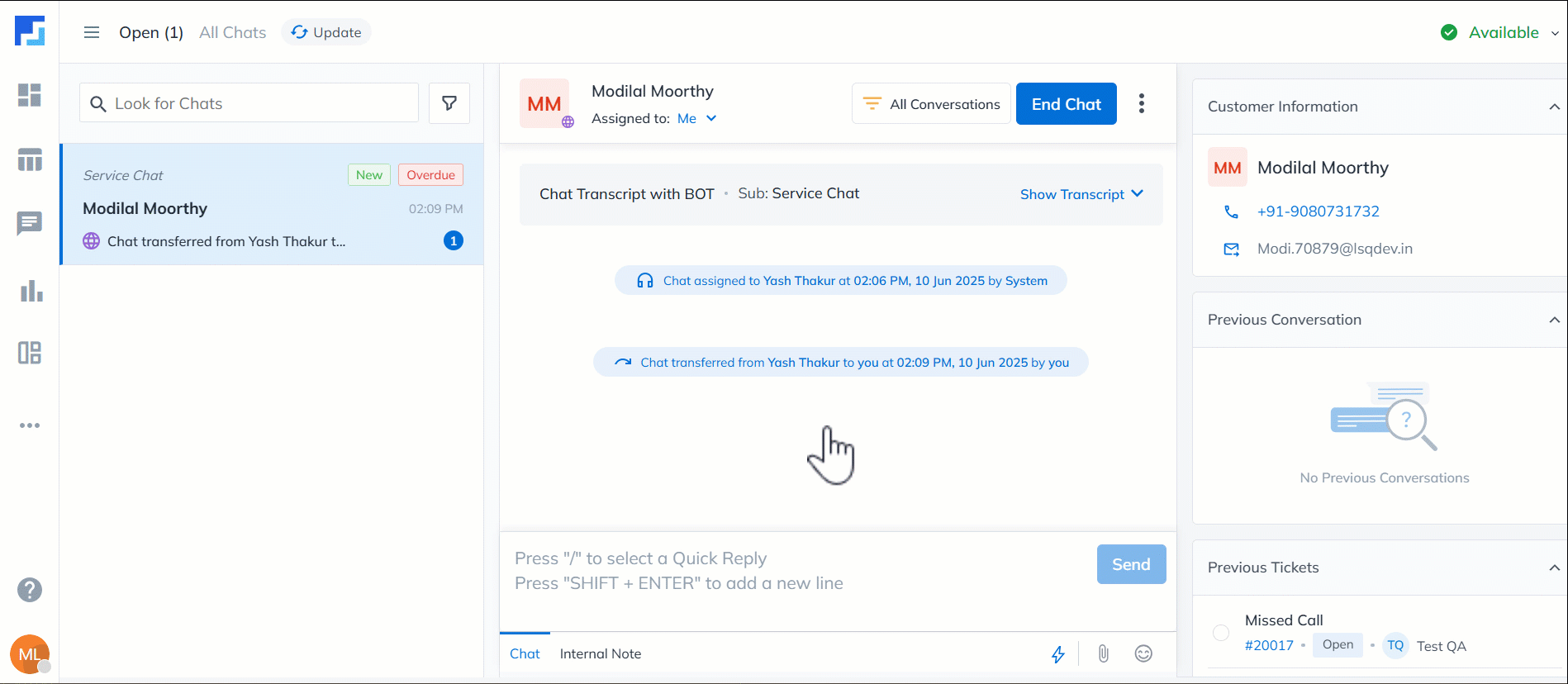Click the MM avatar in chat header
The width and height of the screenshot is (1568, 684).
(544, 103)
